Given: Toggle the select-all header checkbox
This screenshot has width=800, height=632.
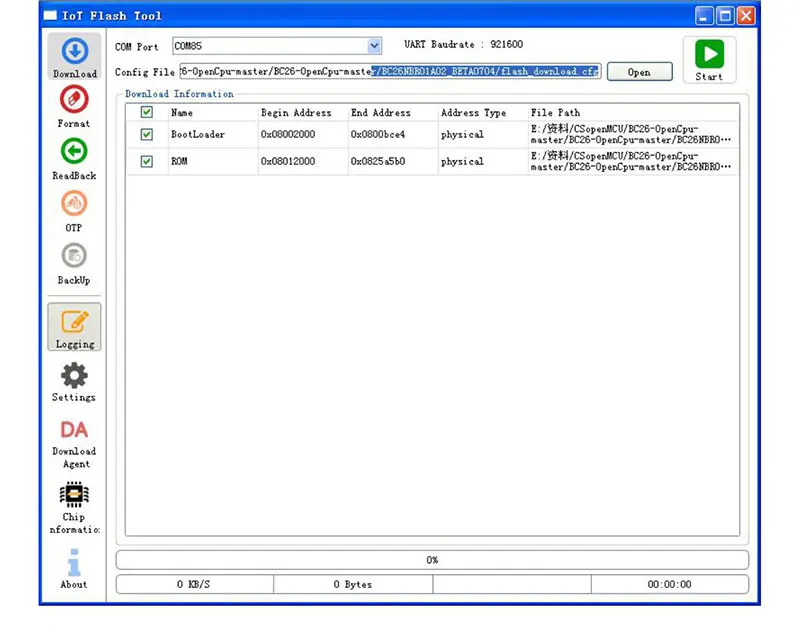Looking at the screenshot, I should [146, 112].
